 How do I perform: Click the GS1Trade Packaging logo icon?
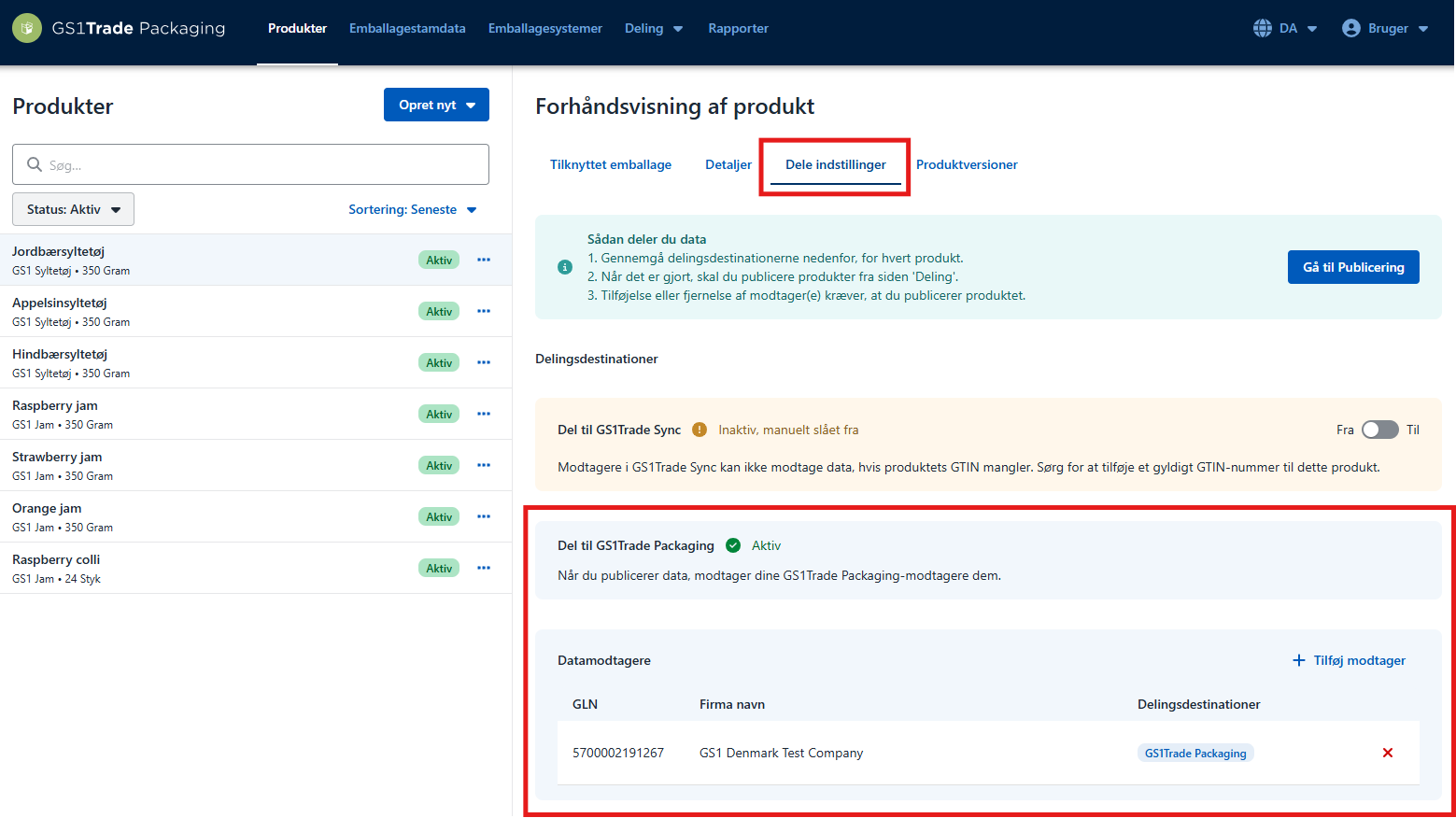point(27,28)
